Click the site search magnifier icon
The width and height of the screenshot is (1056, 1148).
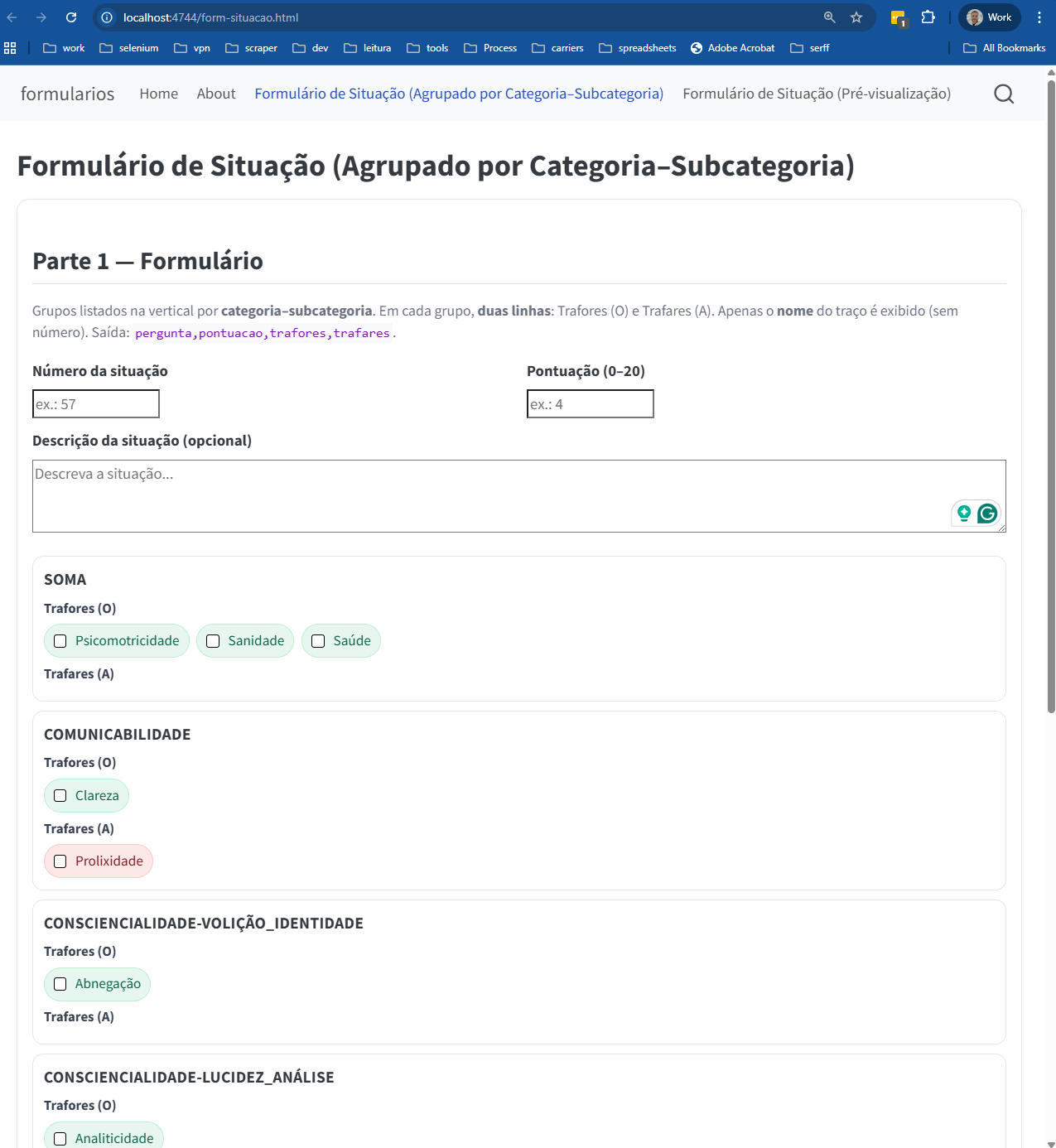(x=1003, y=94)
